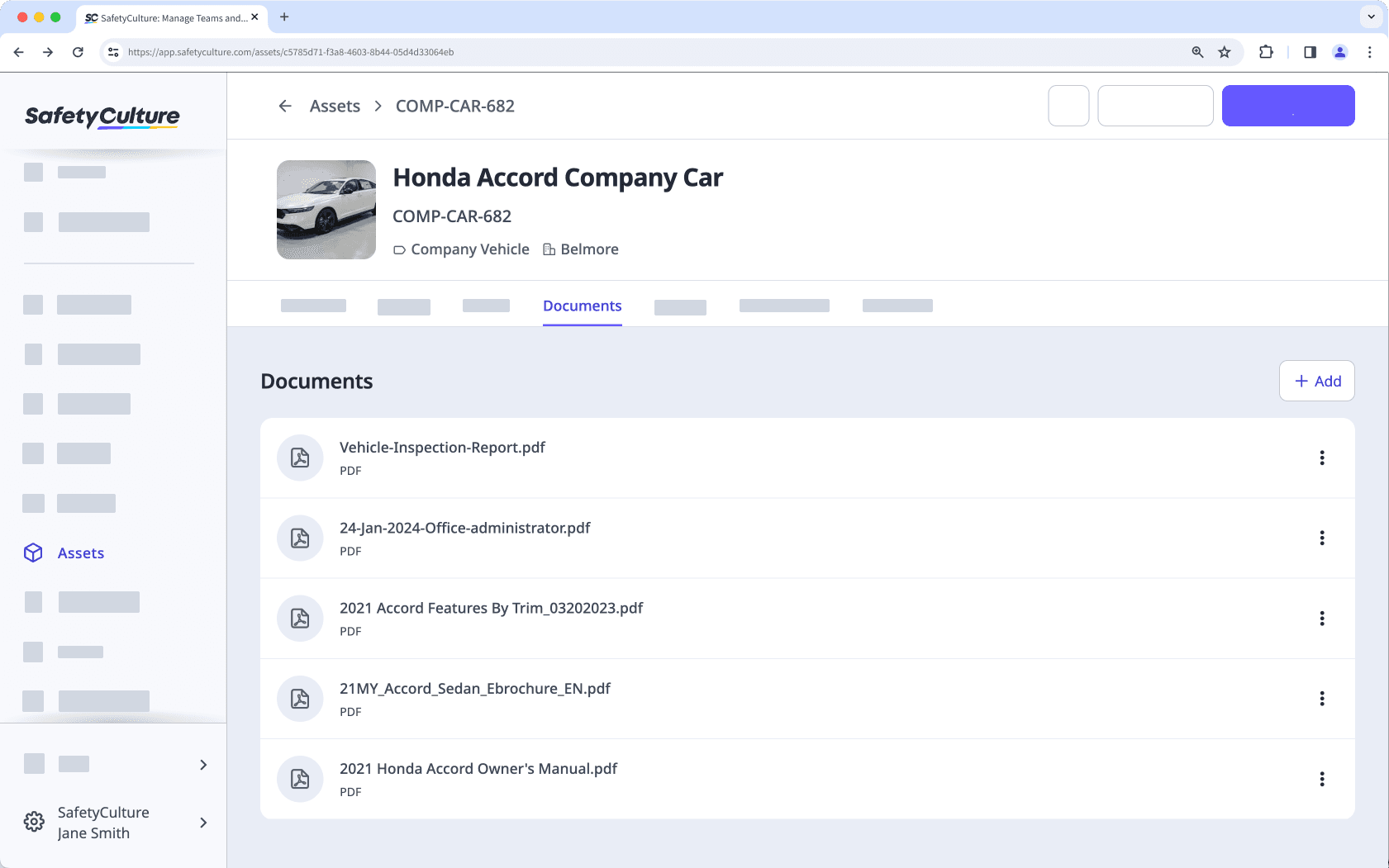This screenshot has height=868, width=1389.
Task: Click the PDF icon for Vehicle-Inspection-Report.pdf
Action: [299, 458]
